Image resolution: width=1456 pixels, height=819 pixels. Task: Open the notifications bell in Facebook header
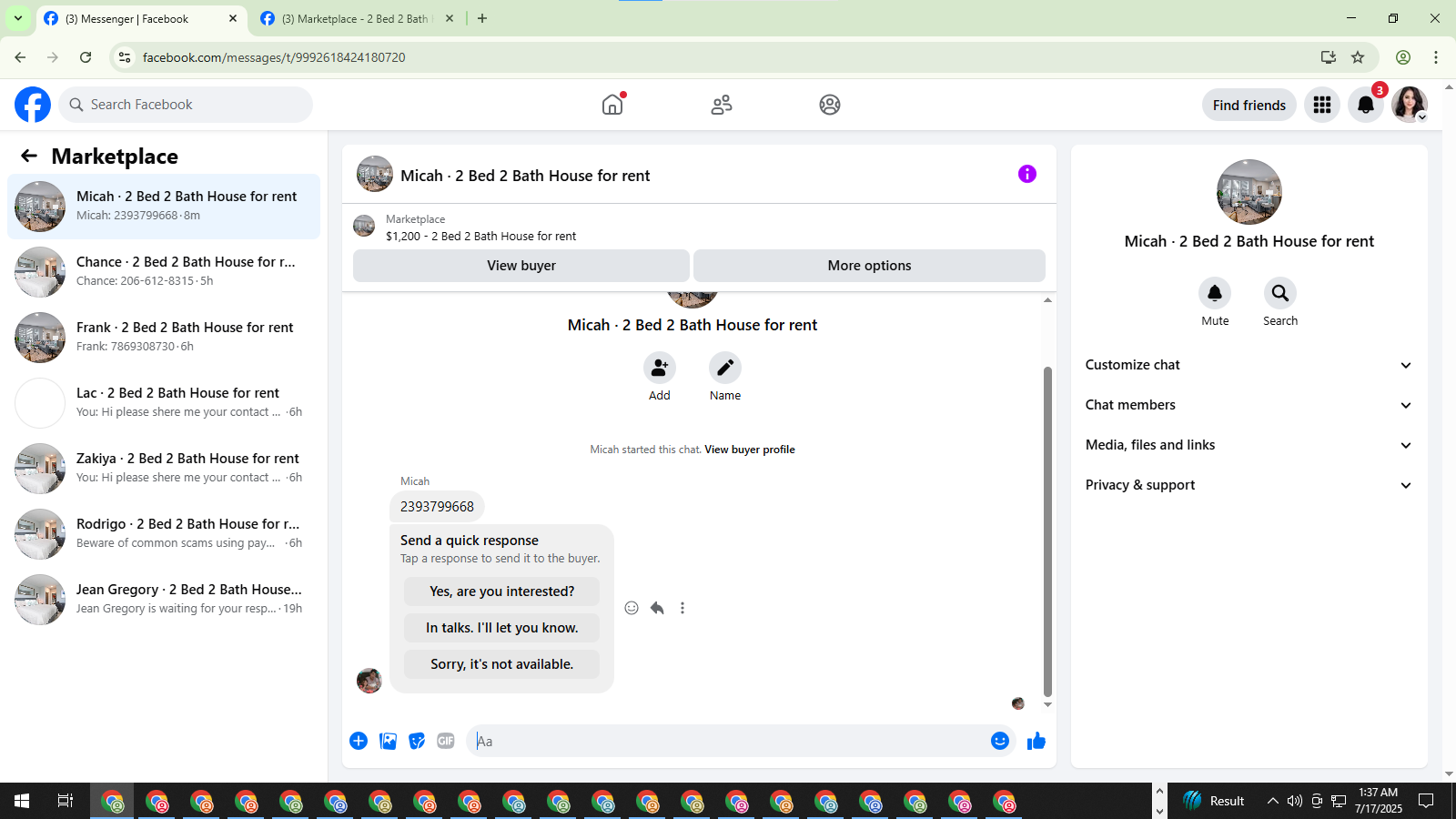[1366, 105]
